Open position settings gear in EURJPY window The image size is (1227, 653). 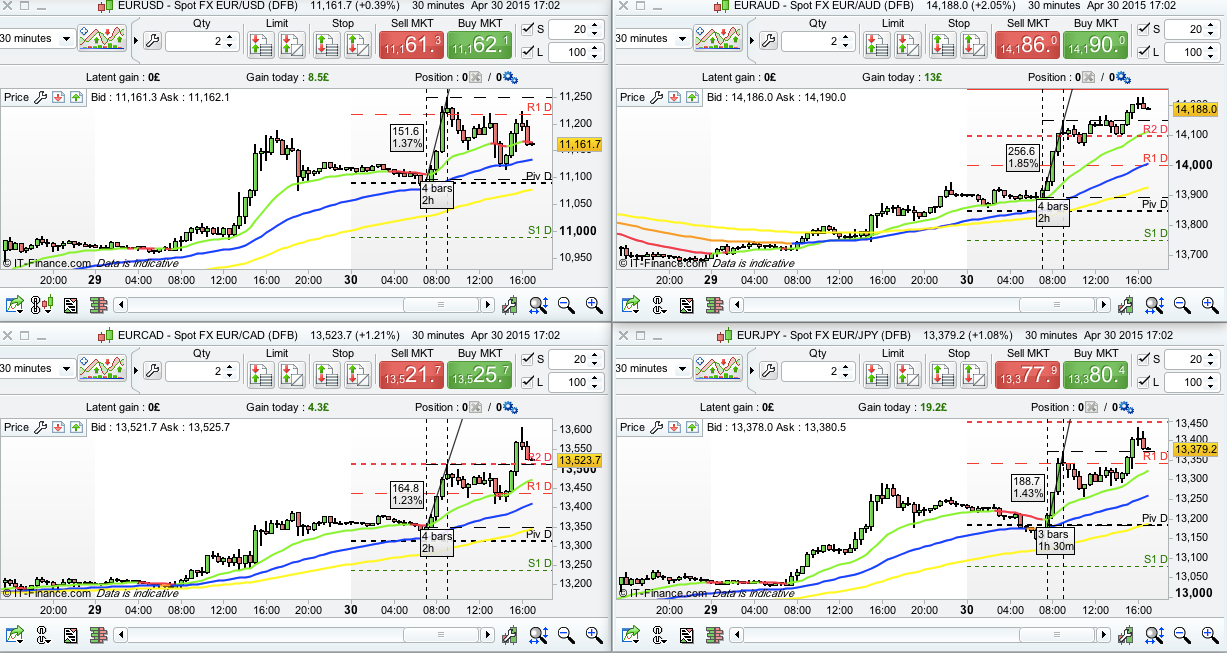[x=1124, y=407]
